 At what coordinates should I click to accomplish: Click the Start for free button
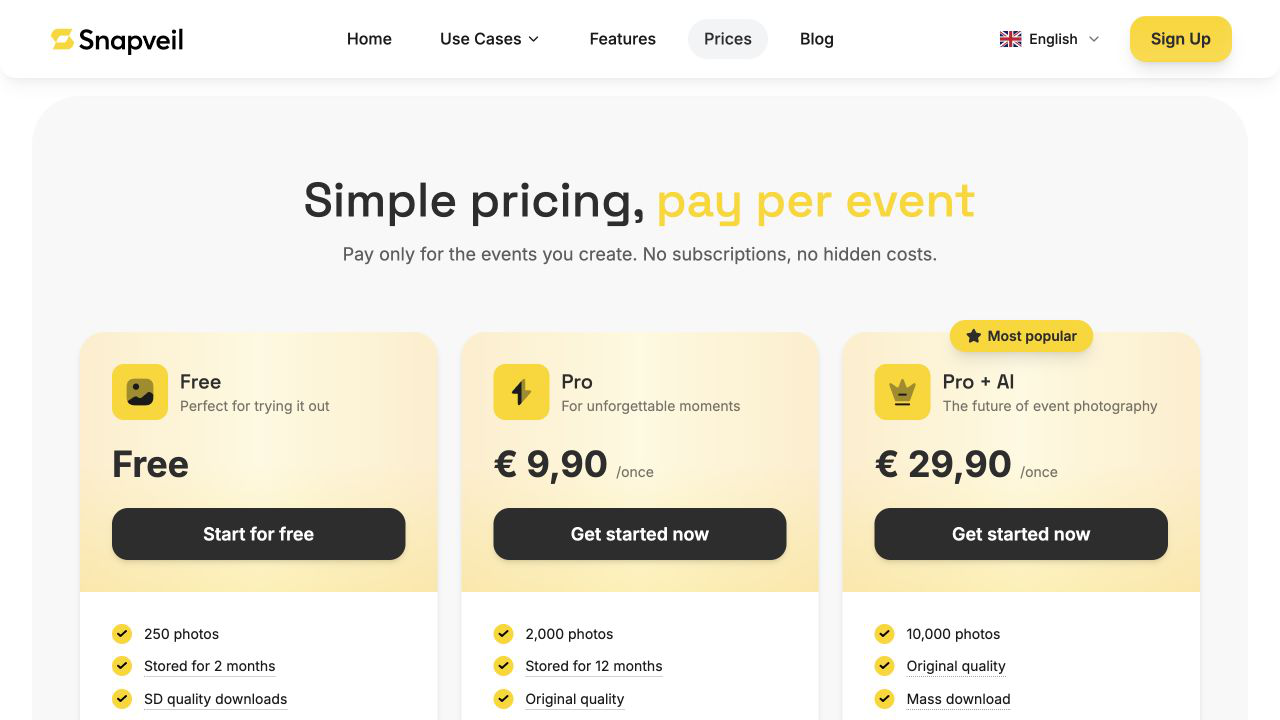coord(258,534)
